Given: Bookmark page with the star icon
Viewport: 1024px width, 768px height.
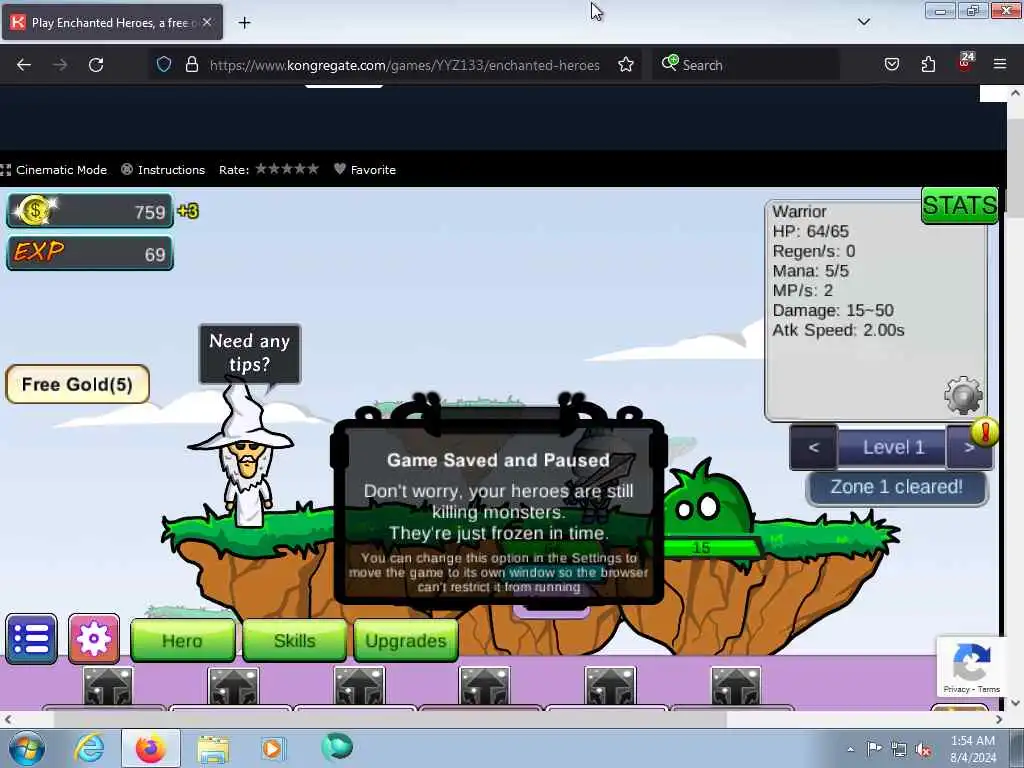Looking at the screenshot, I should pyautogui.click(x=626, y=65).
